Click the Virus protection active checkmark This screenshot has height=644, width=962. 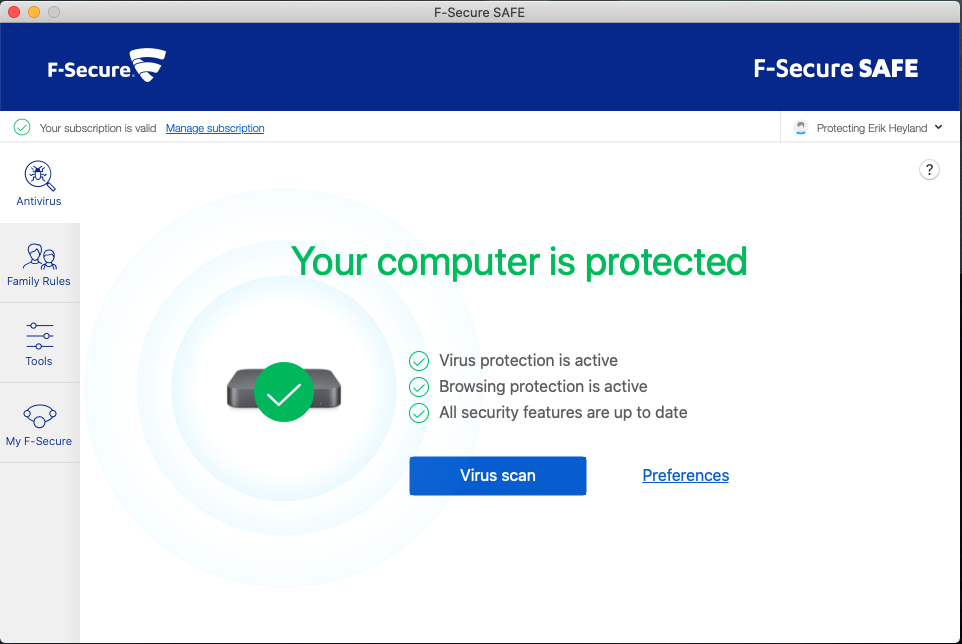[419, 361]
